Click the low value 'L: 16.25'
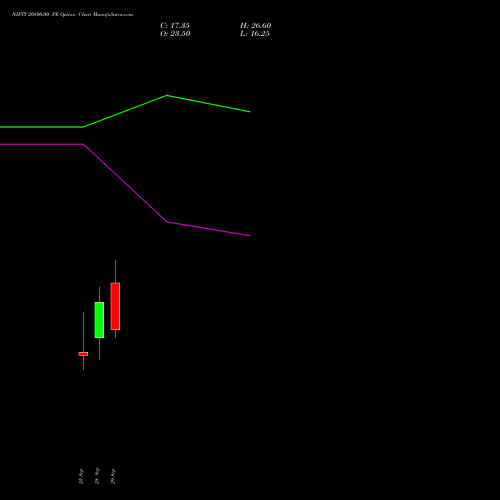This screenshot has height=500, width=500. [x=255, y=33]
